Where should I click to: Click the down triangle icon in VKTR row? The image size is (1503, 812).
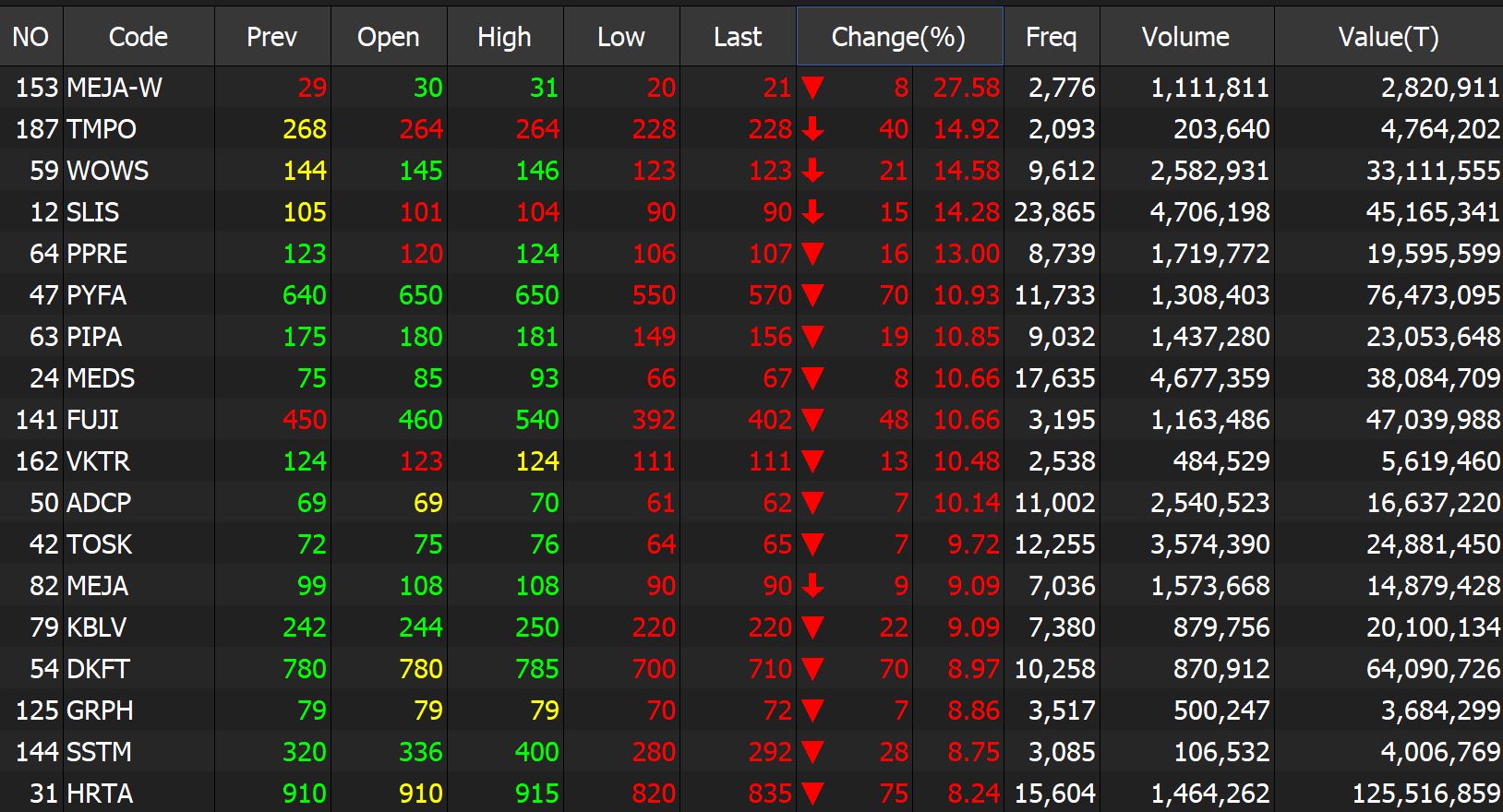click(x=812, y=461)
